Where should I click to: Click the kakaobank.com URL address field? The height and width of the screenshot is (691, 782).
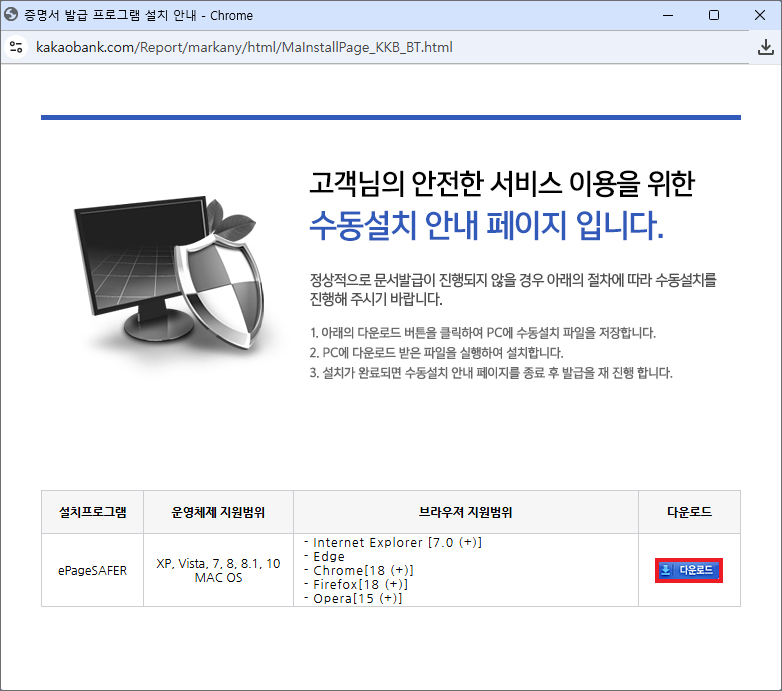click(x=244, y=47)
